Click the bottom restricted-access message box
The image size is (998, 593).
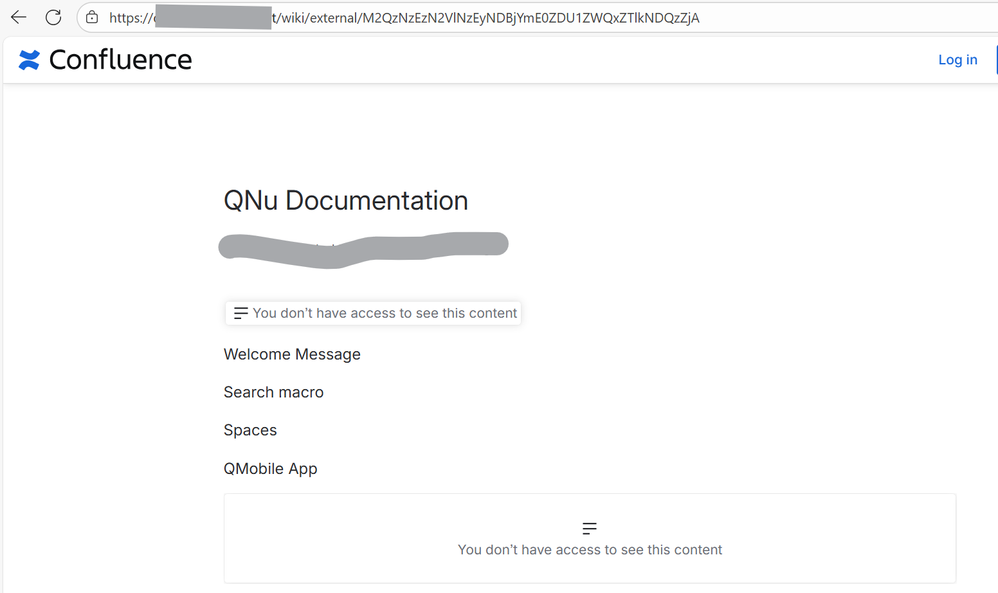[x=589, y=539]
